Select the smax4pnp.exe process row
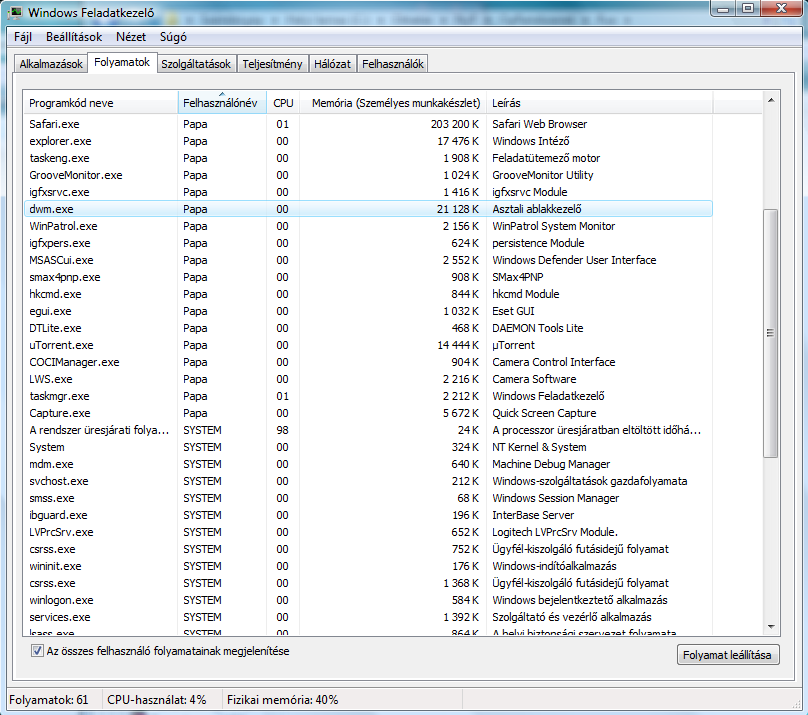 pos(368,277)
